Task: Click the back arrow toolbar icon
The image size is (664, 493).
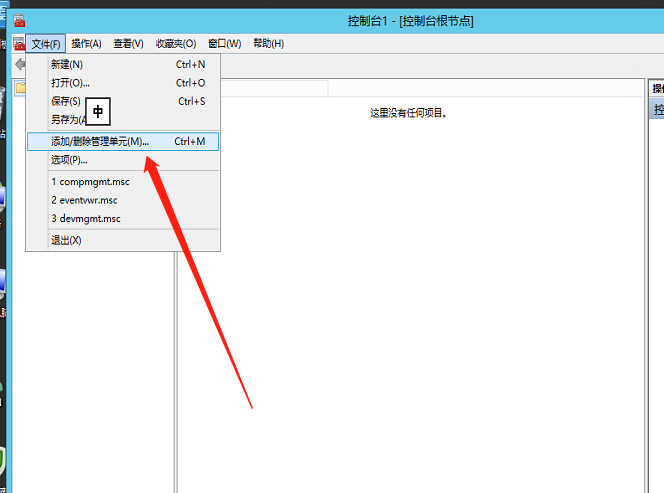Action: [x=20, y=64]
